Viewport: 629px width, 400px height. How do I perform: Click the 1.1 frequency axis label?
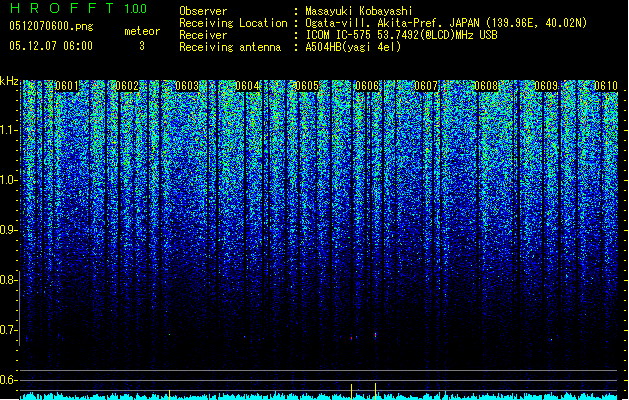pyautogui.click(x=9, y=130)
